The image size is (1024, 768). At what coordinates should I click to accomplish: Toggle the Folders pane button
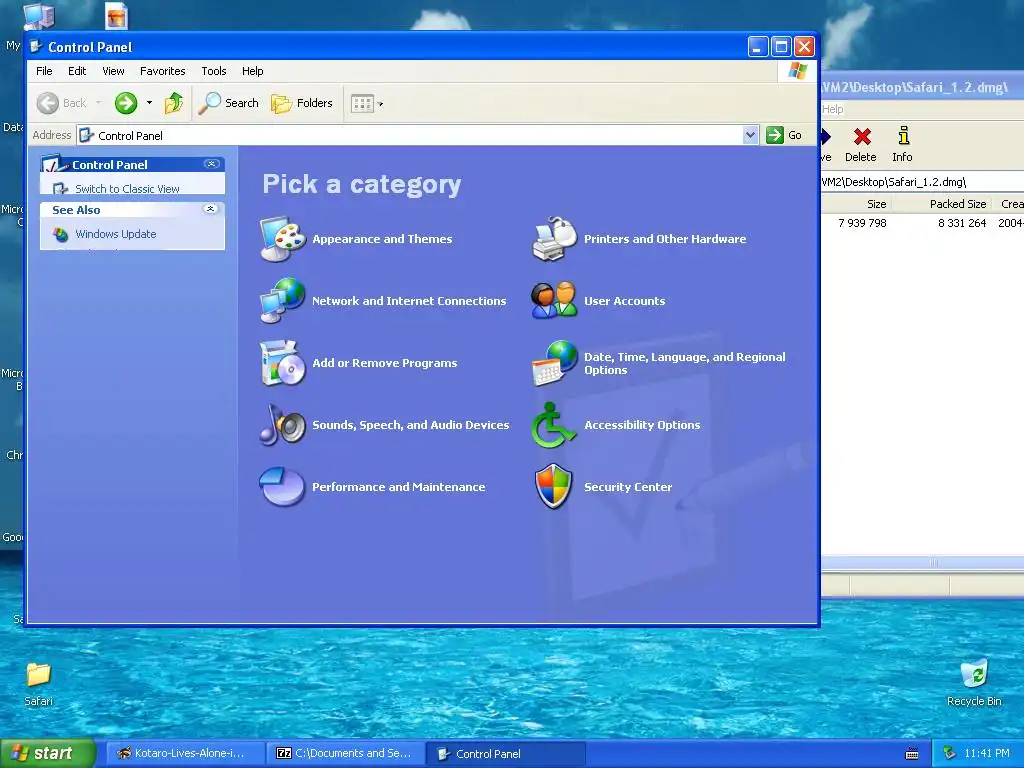[302, 103]
